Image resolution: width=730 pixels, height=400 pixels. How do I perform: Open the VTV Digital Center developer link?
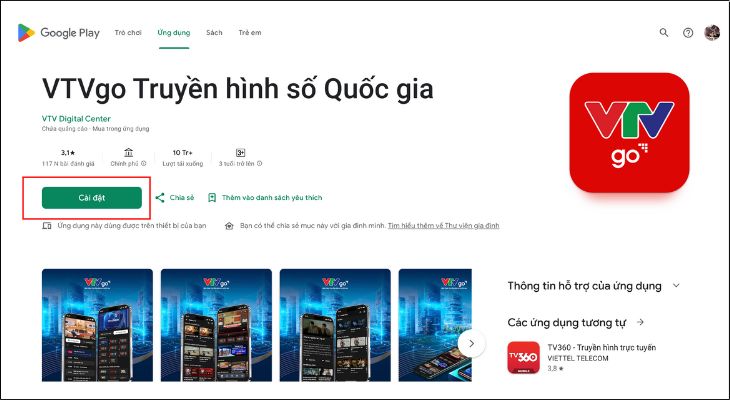point(76,119)
